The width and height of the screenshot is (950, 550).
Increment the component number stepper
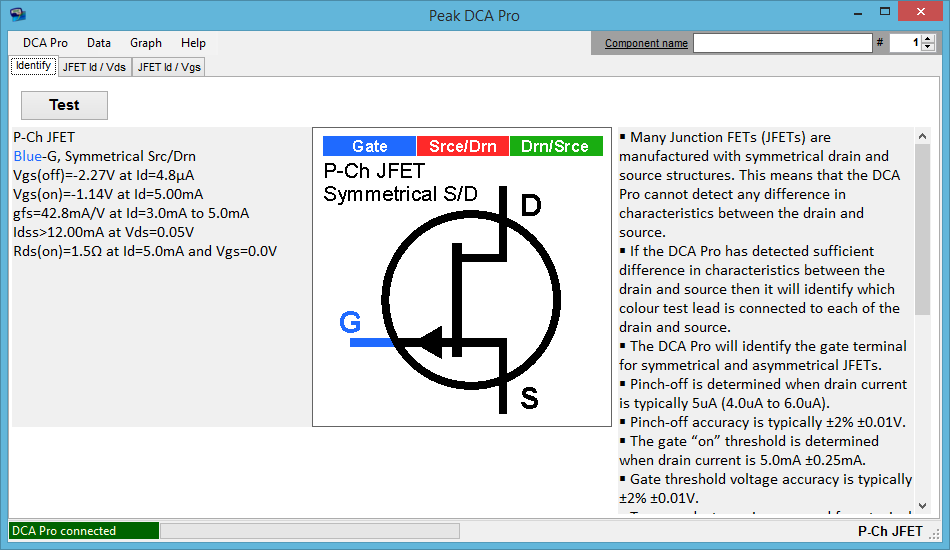pos(928,39)
